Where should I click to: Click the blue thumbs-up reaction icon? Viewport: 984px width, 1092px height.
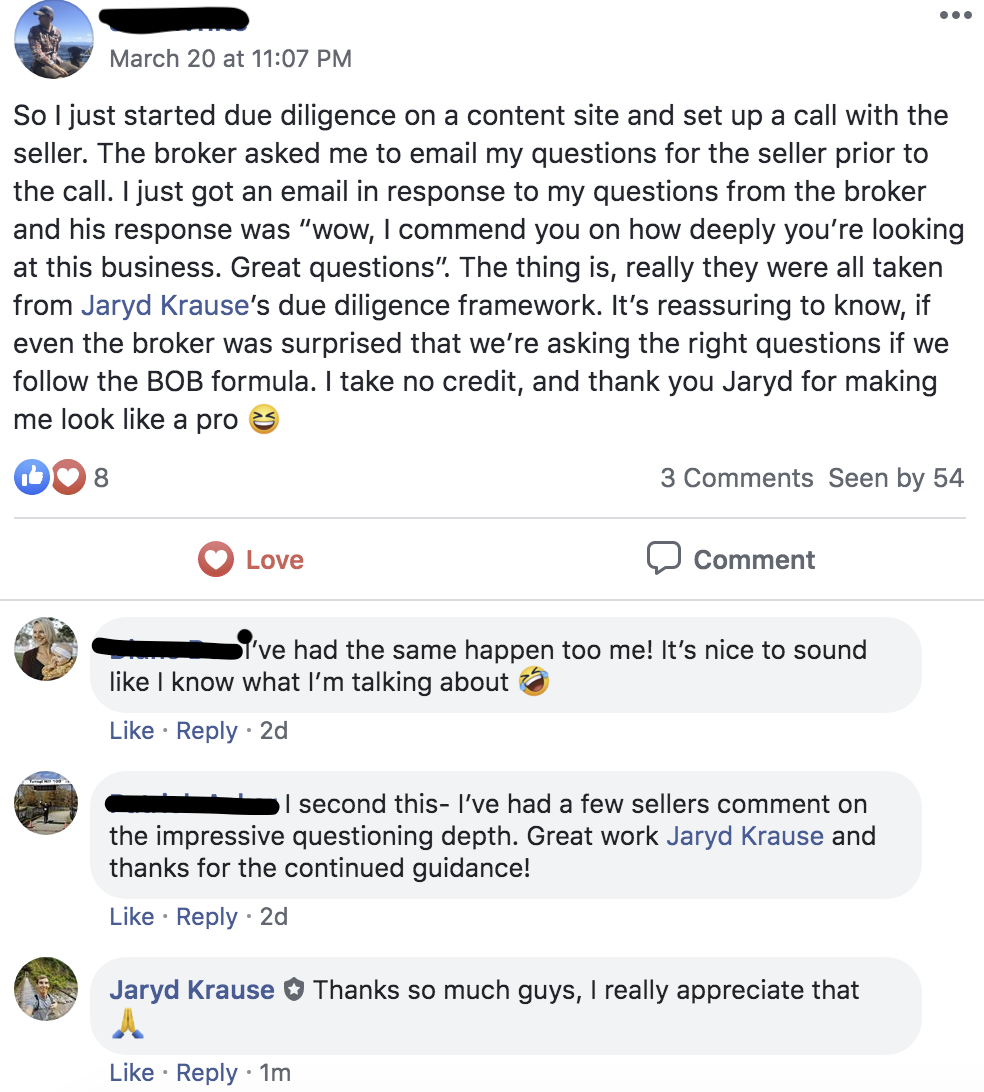pyautogui.click(x=30, y=478)
